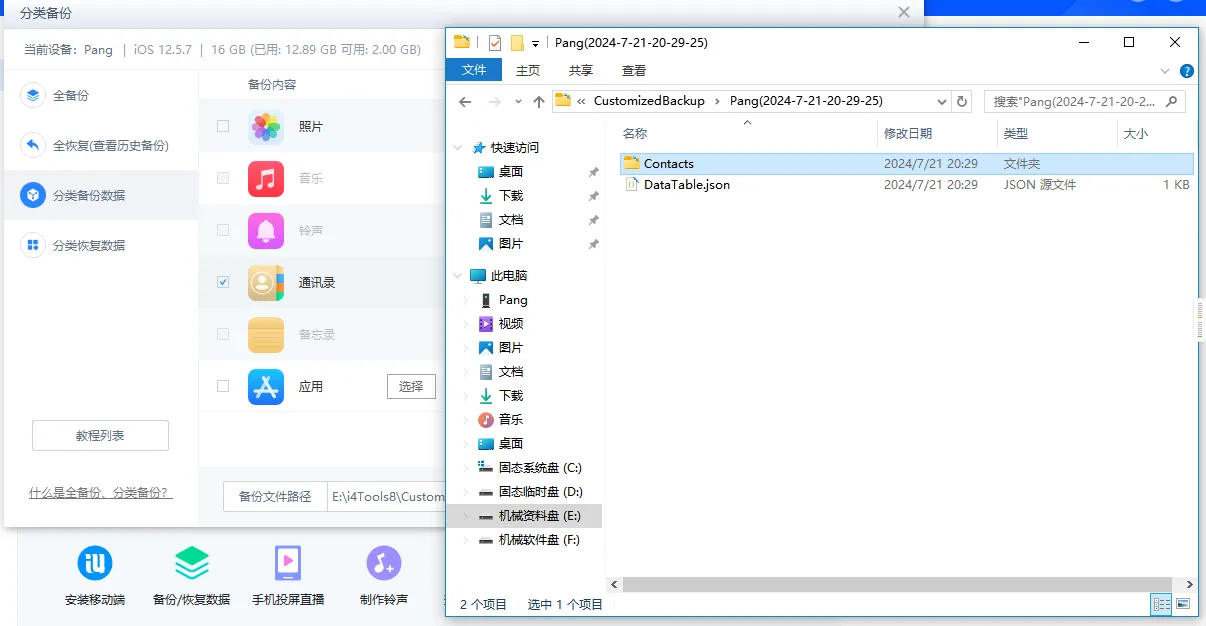Expand 固态系统盘 (C:) drive node
This screenshot has height=626, width=1206.
tap(465, 468)
